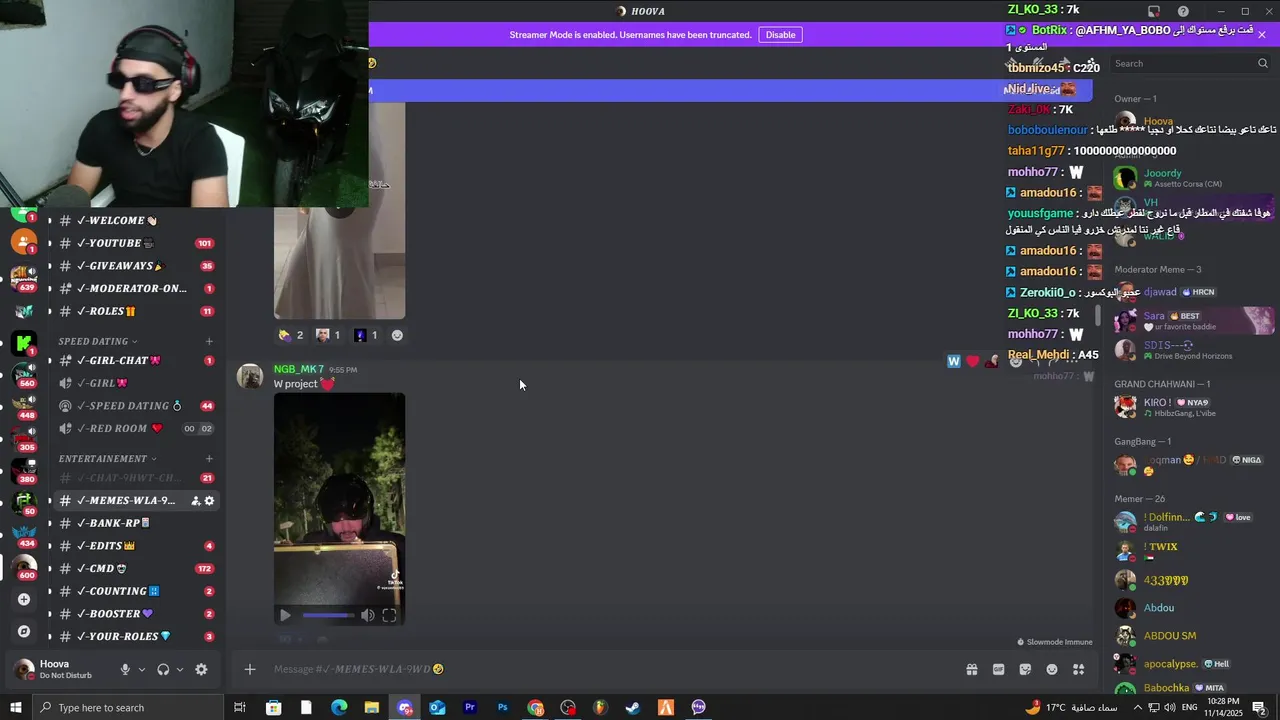Open member Sara's profile
1280x720 pixels.
[1190, 320]
